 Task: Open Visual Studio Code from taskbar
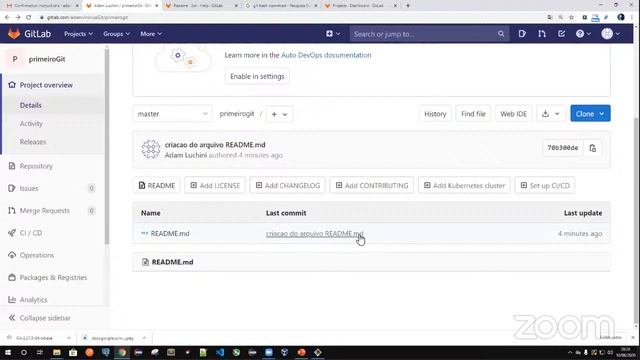[x=220, y=352]
